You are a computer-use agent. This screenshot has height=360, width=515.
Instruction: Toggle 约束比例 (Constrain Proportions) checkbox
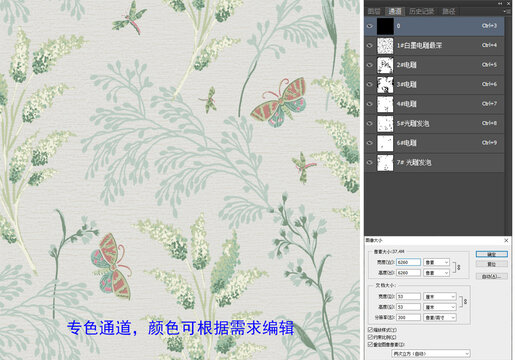coord(370,337)
